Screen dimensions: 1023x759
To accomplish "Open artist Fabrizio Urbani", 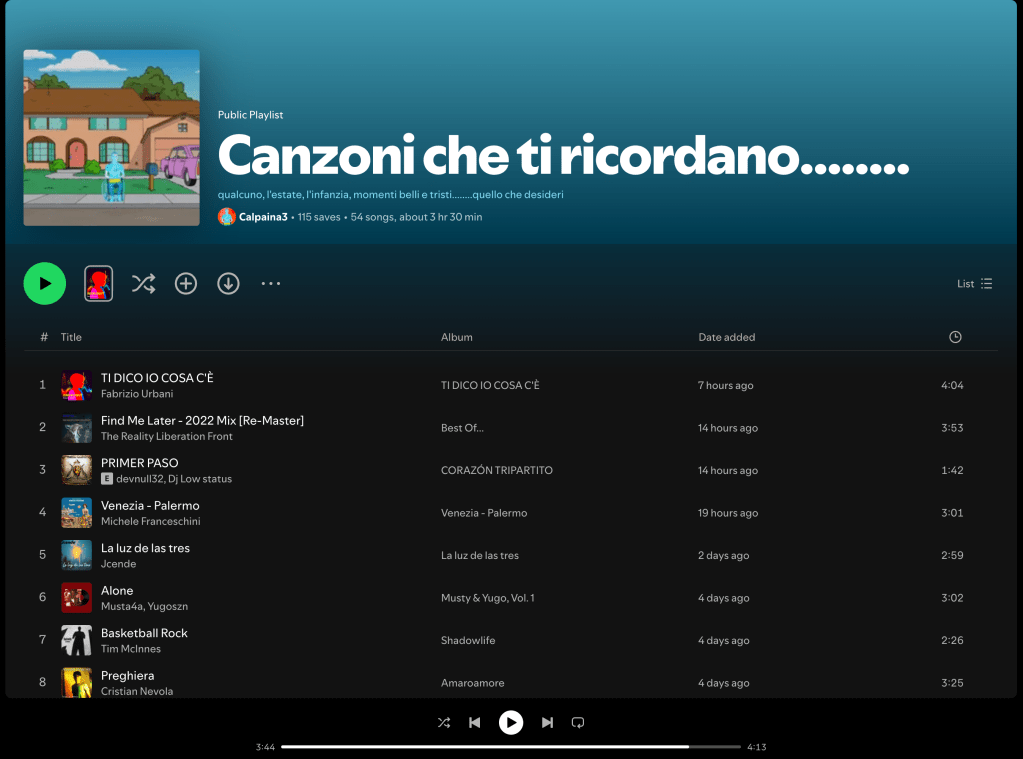I will coord(137,394).
